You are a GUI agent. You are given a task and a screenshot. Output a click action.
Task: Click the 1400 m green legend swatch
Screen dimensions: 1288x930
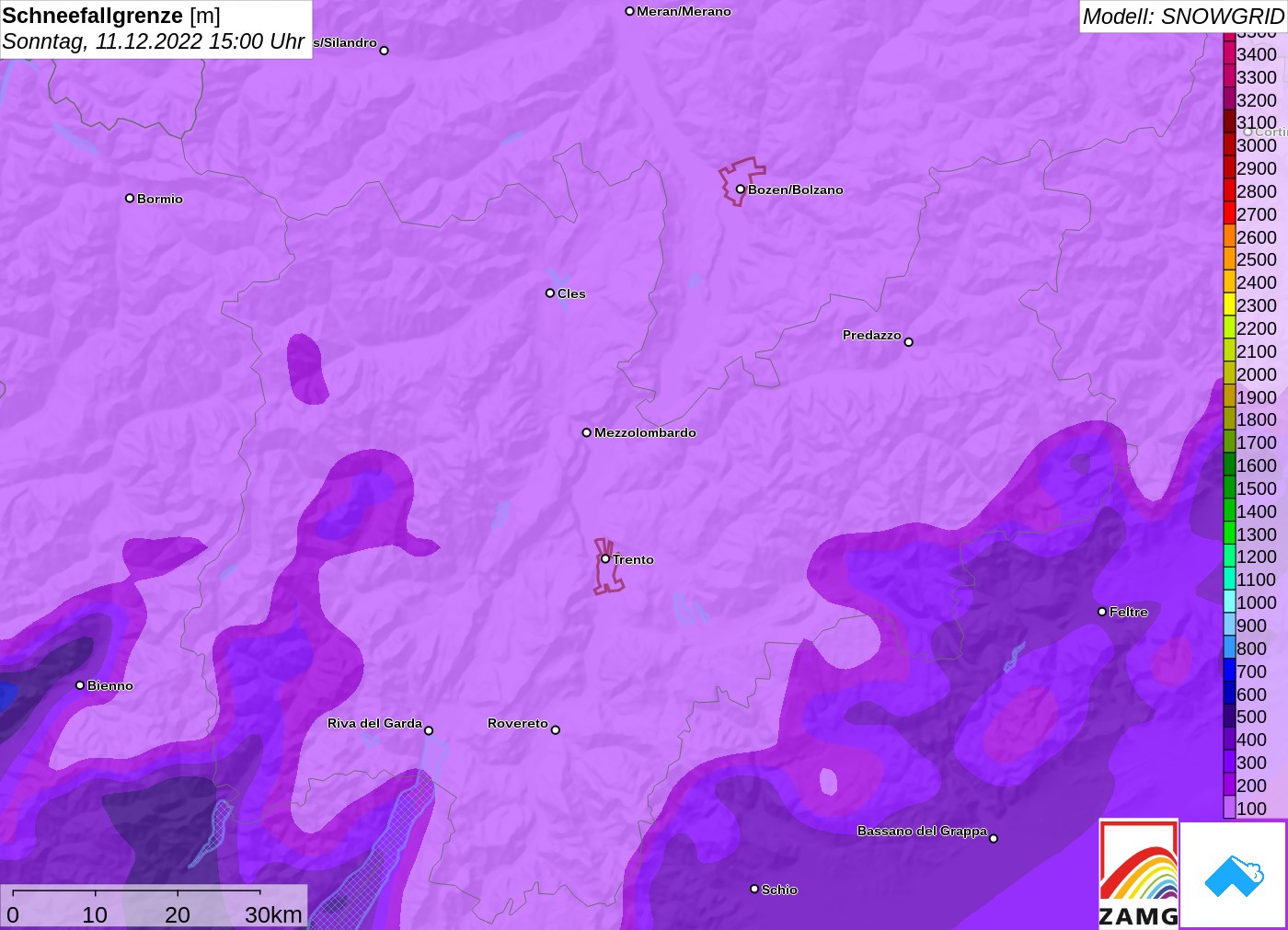(1229, 511)
